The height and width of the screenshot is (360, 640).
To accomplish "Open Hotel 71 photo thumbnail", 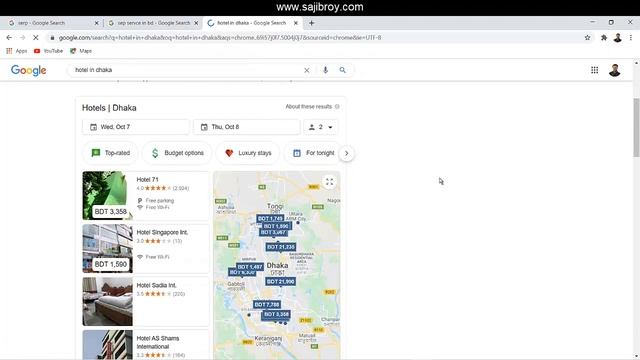I will (108, 196).
